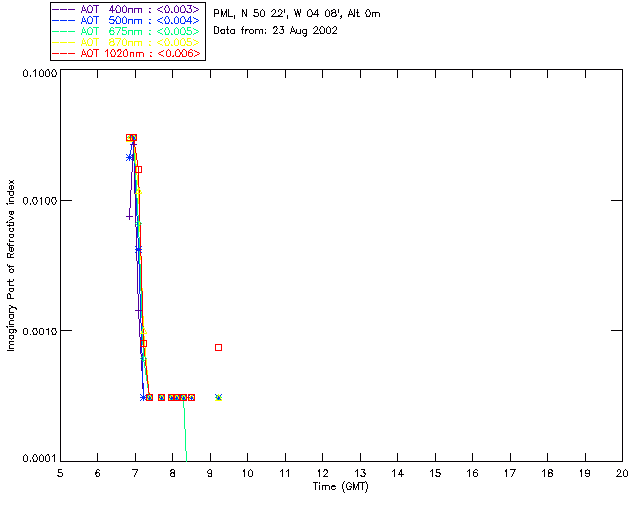Click the x-axis tick label 20
Screen dimensions: 640x512
[622, 473]
